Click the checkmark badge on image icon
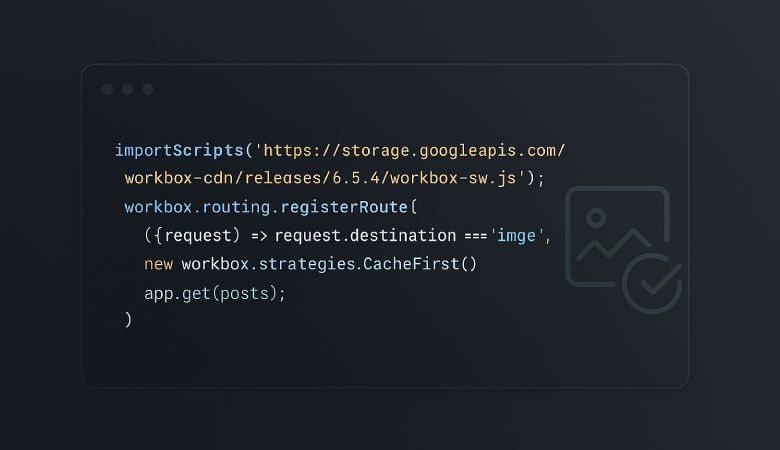Image resolution: width=780 pixels, height=450 pixels. pos(652,283)
